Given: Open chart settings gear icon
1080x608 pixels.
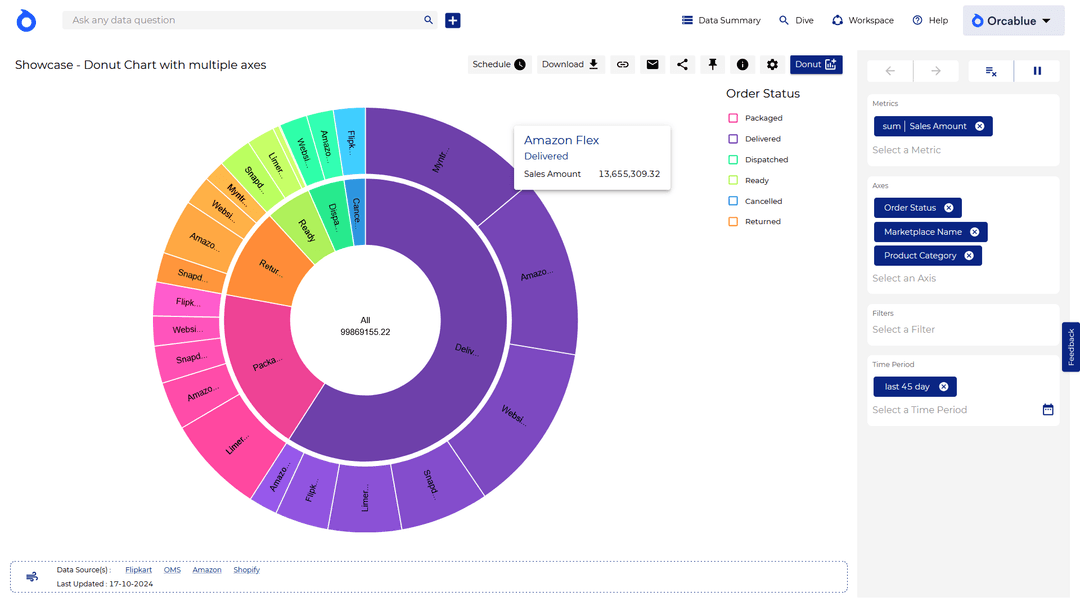Looking at the screenshot, I should (x=772, y=65).
